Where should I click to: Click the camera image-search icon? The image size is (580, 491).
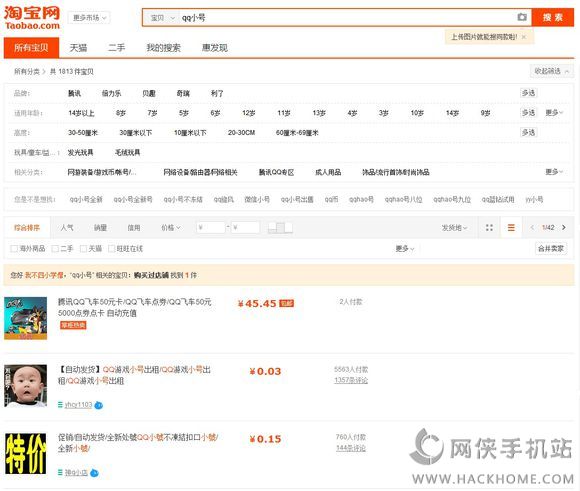coord(522,17)
